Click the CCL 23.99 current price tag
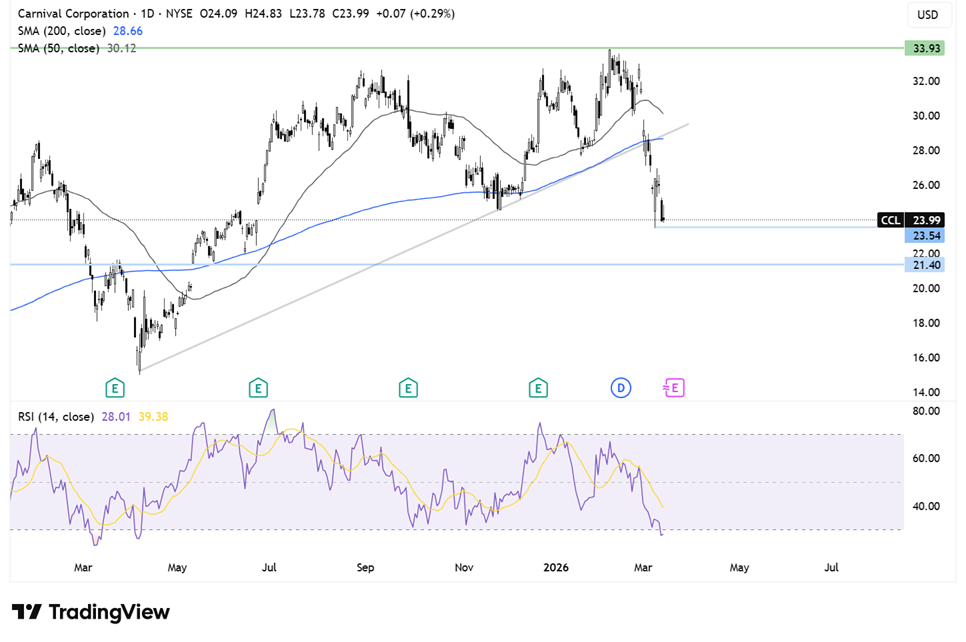The width and height of the screenshot is (966, 642). click(x=911, y=220)
